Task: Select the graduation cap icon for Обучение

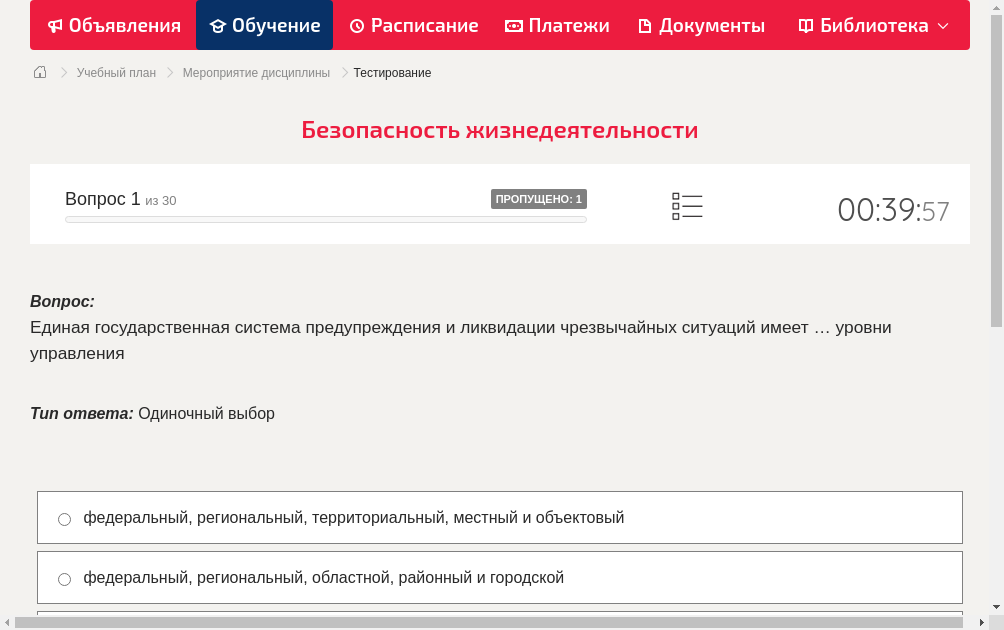Action: [x=217, y=25]
